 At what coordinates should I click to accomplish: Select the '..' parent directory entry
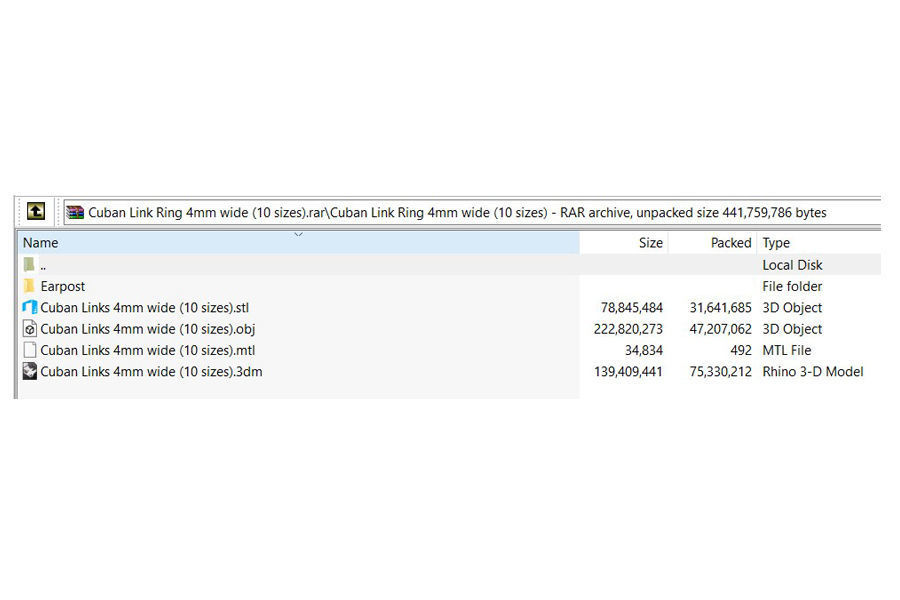pyautogui.click(x=44, y=265)
